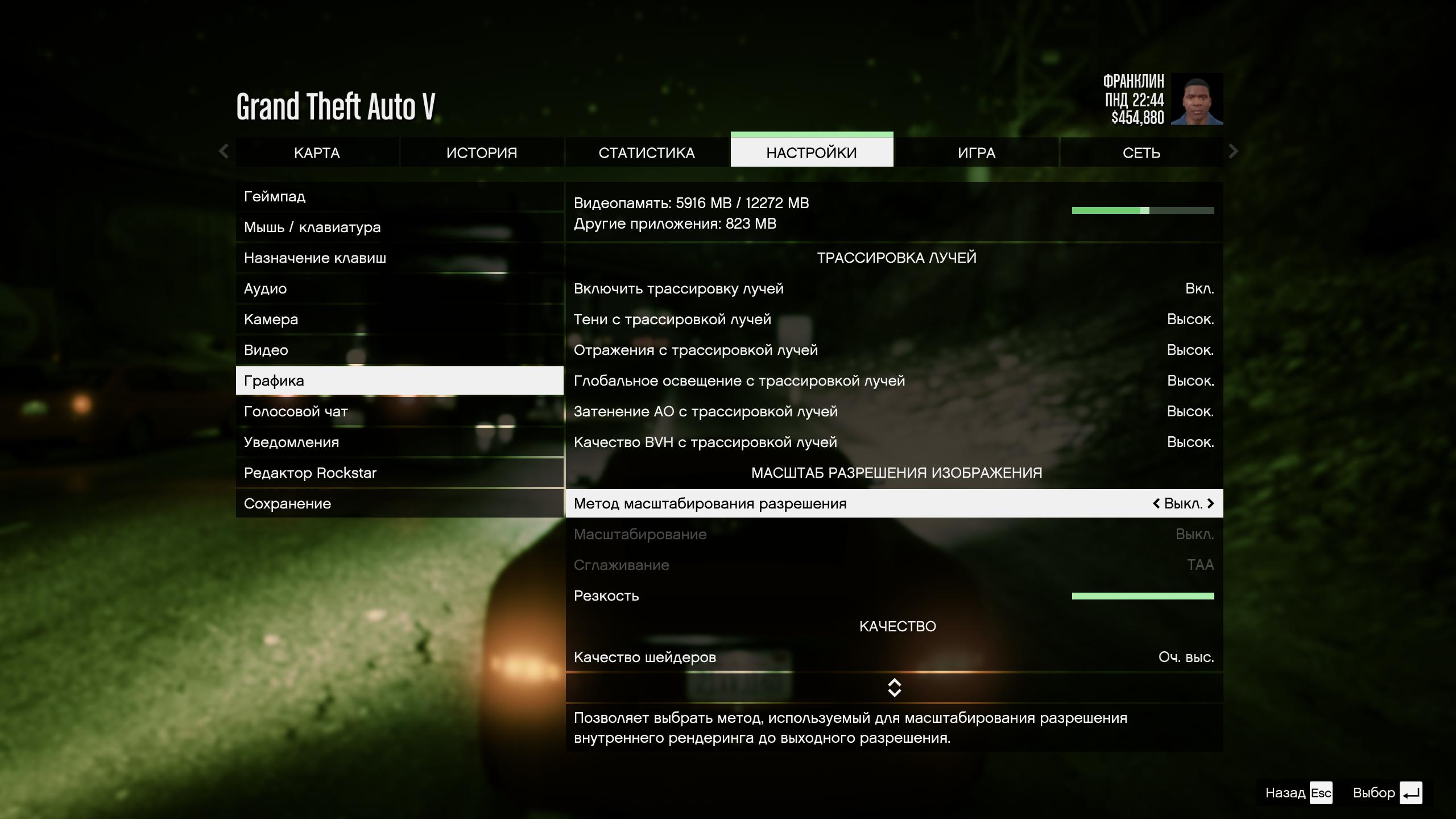
Task: Open the Камера settings
Action: click(400, 319)
